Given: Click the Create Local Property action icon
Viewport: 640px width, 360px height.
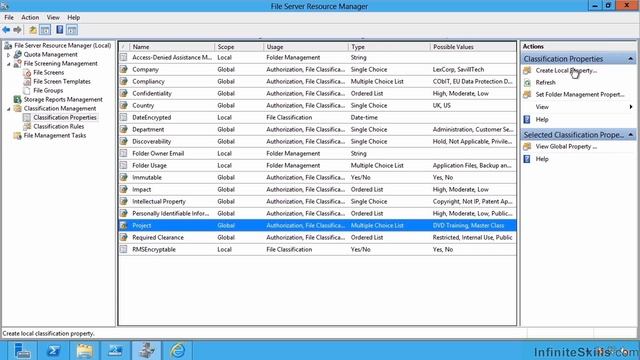Looking at the screenshot, I should 527,71.
